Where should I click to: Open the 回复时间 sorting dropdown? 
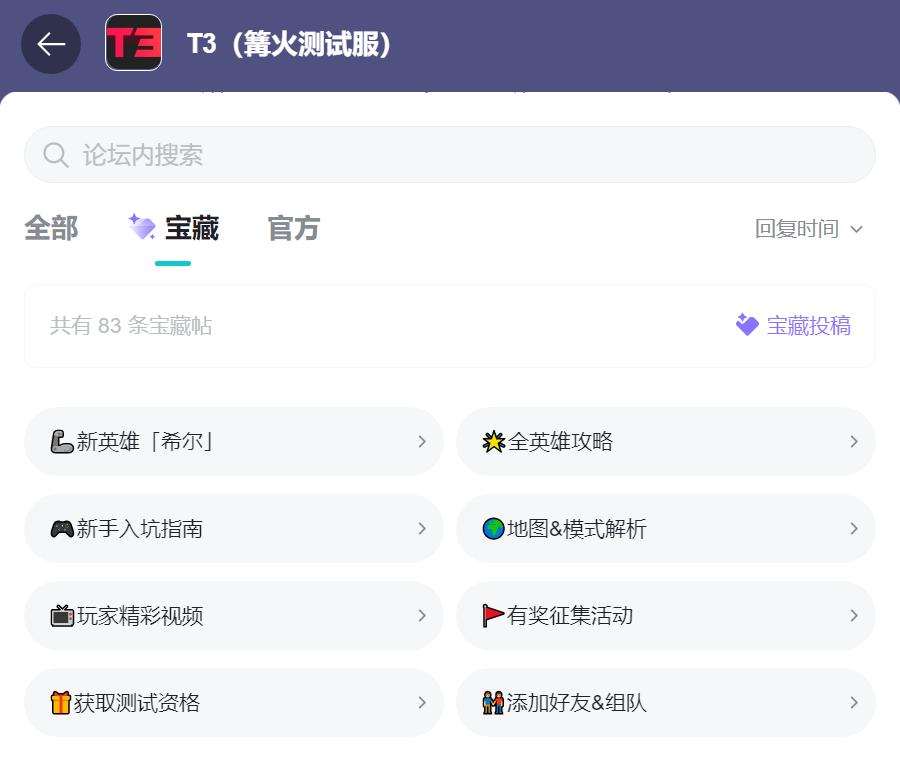(x=808, y=229)
